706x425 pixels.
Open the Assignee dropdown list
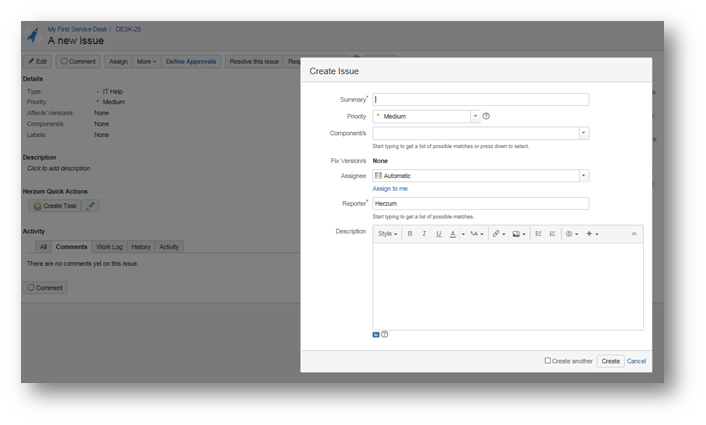[x=583, y=176]
